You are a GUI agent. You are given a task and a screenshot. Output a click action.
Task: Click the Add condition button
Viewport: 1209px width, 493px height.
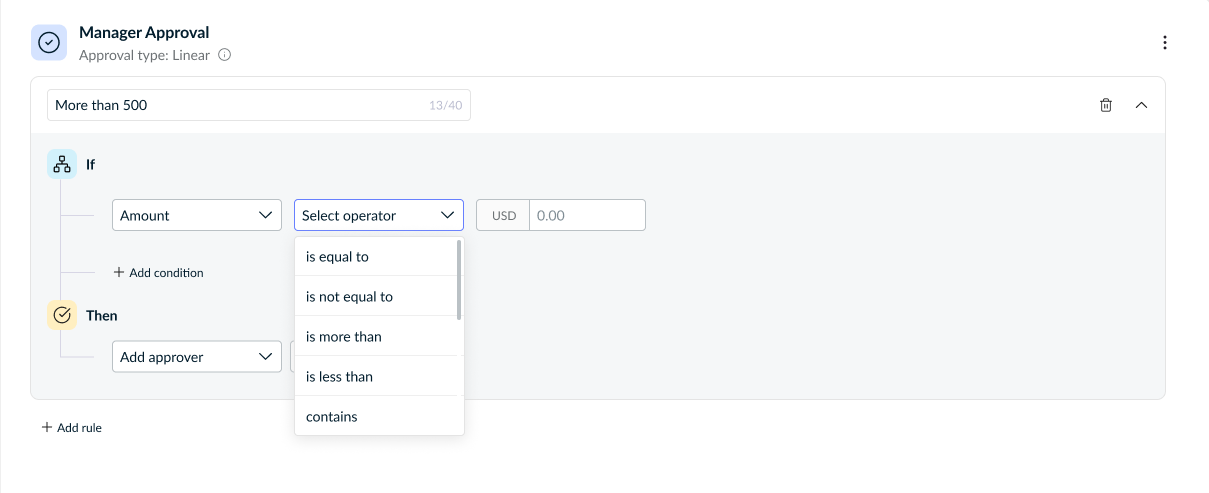click(158, 272)
